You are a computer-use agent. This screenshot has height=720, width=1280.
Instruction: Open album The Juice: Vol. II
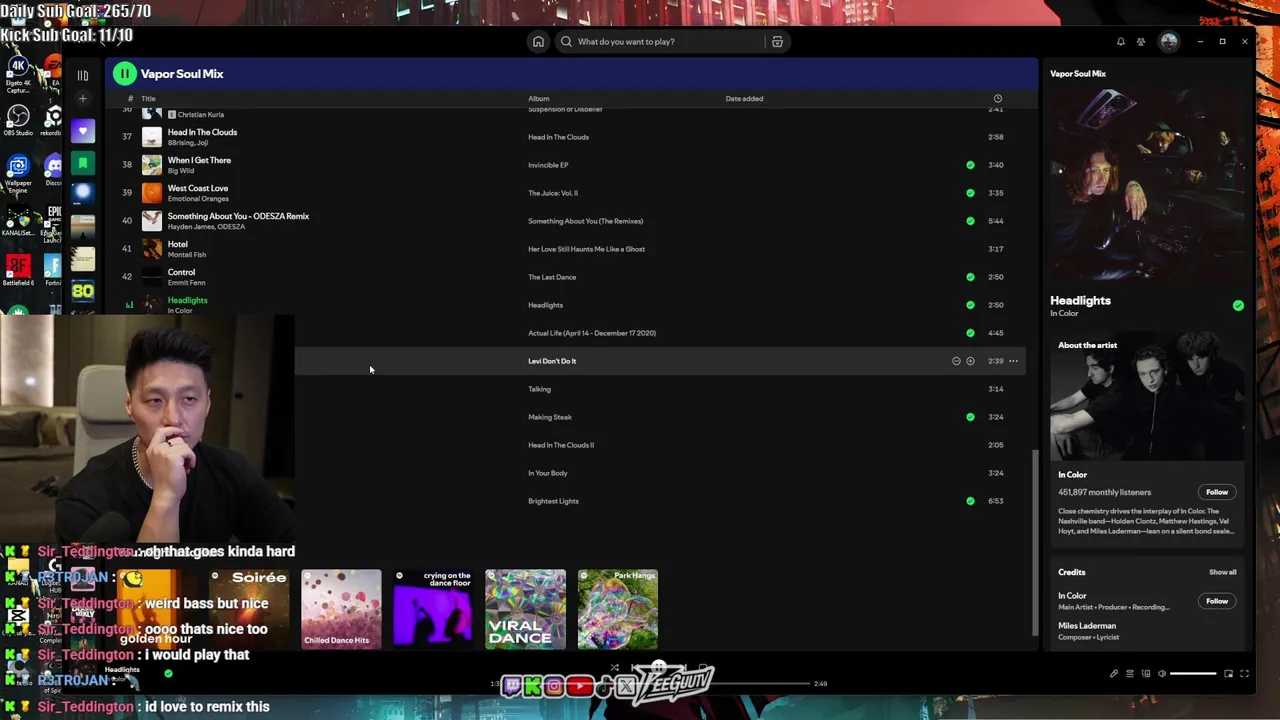[553, 193]
